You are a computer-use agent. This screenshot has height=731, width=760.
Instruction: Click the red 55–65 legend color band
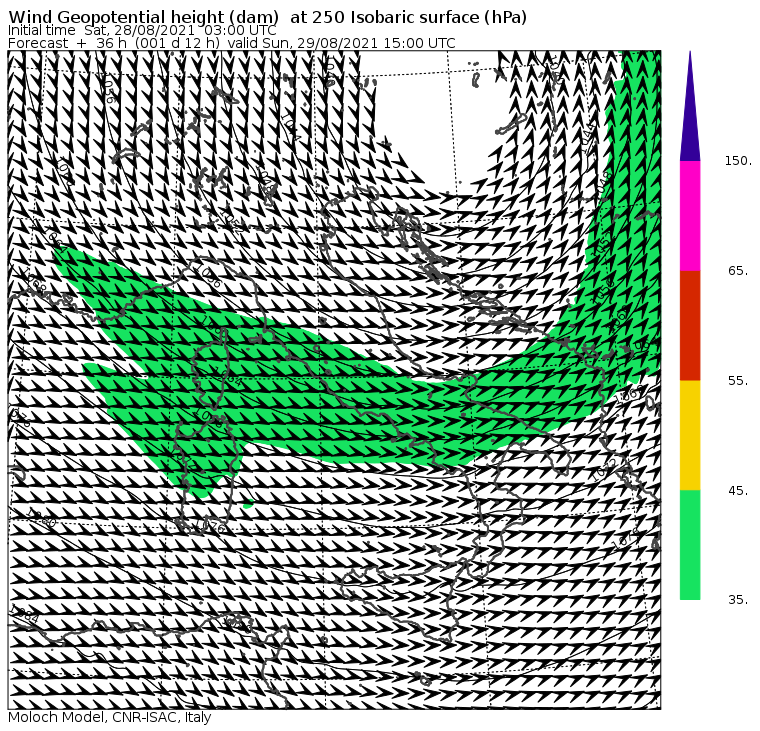690,325
